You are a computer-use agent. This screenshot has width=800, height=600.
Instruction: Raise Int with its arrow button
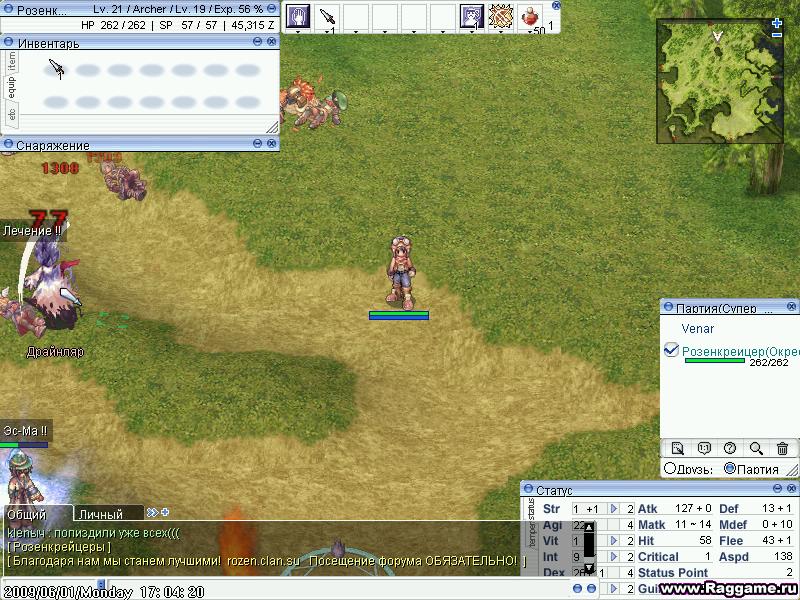click(x=614, y=557)
